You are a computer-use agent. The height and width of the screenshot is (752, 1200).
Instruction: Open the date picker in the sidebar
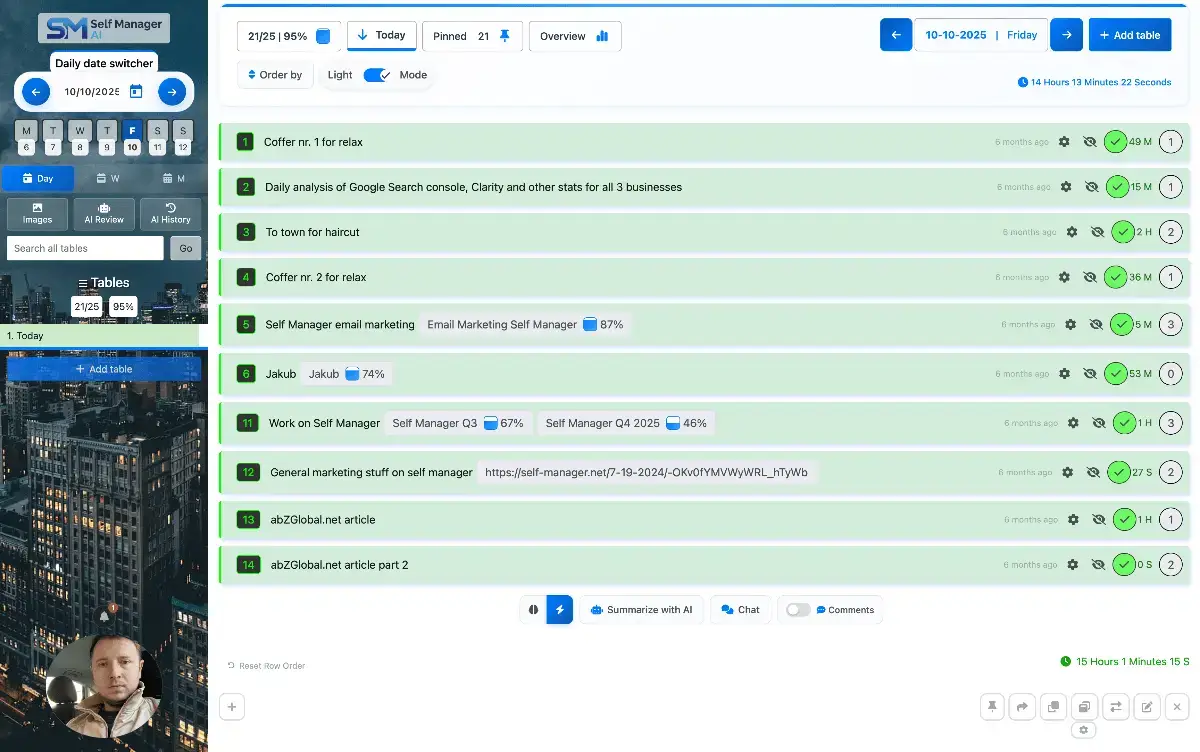pyautogui.click(x=135, y=91)
